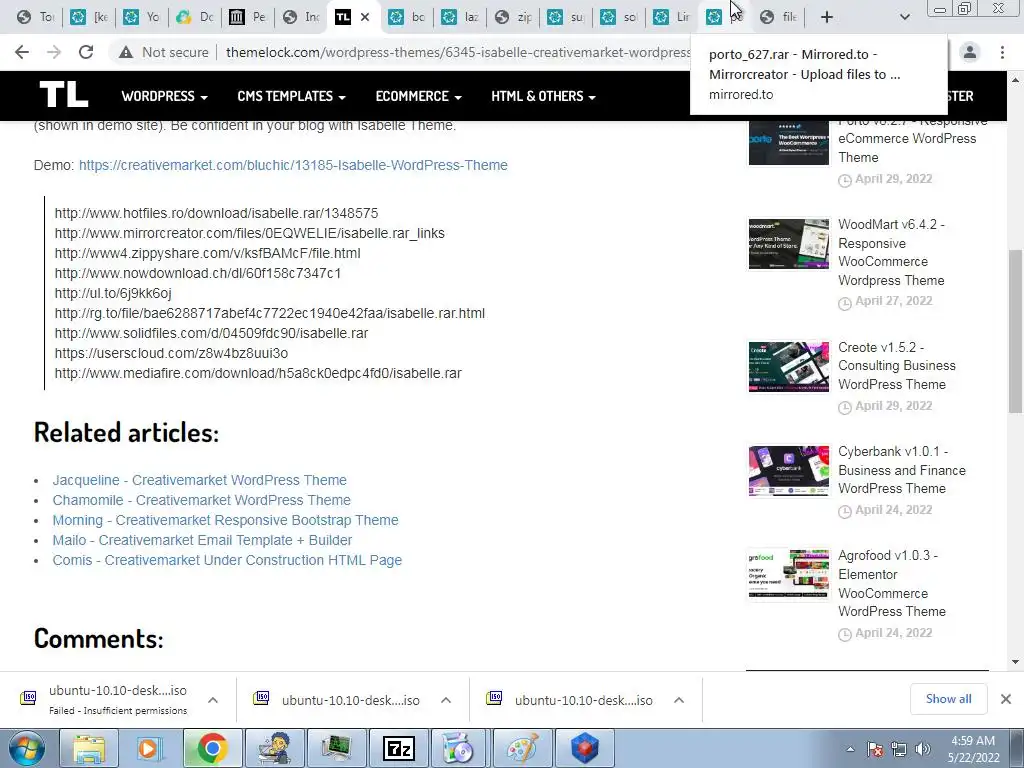Screen dimensions: 1024x768
Task: Open Comis Under Construction HTML Page article
Action: click(x=227, y=560)
